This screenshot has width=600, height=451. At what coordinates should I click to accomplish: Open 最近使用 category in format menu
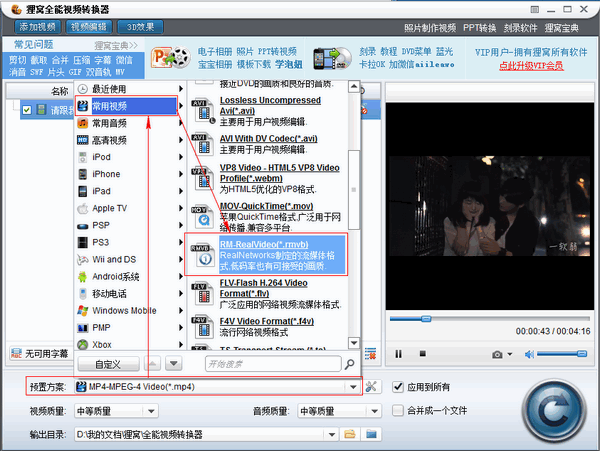[129, 89]
